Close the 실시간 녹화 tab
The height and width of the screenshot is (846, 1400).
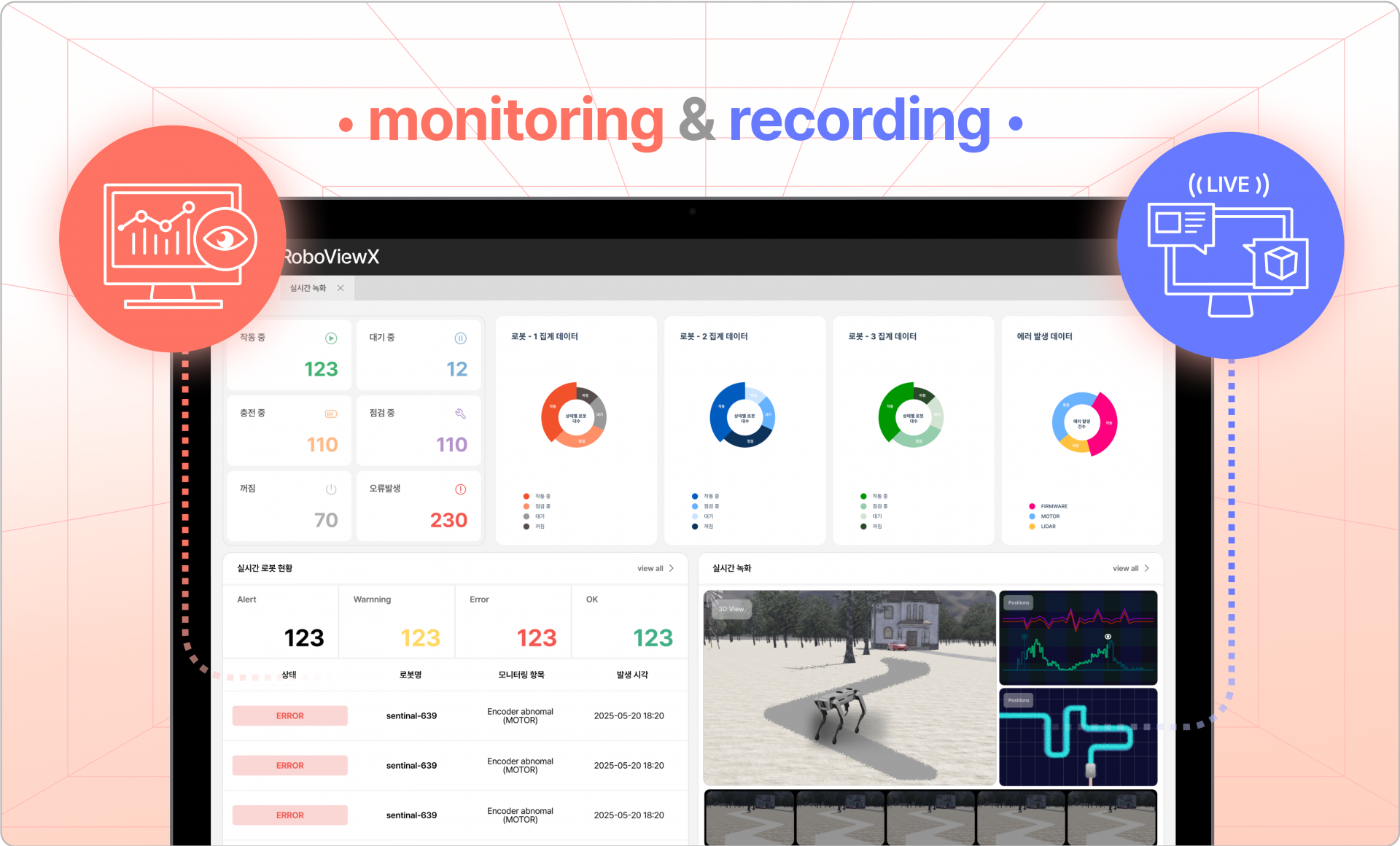coord(341,288)
